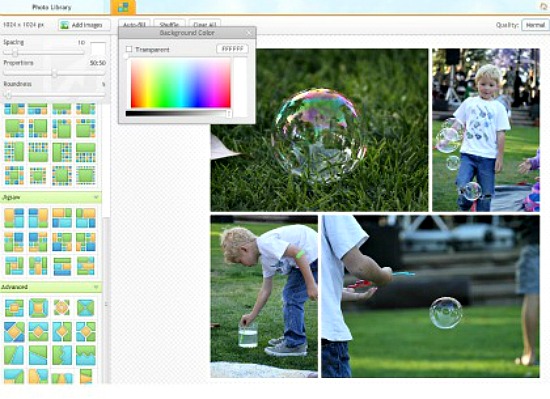
Task: Open the Quality dropdown showing Normal
Action: pos(535,25)
